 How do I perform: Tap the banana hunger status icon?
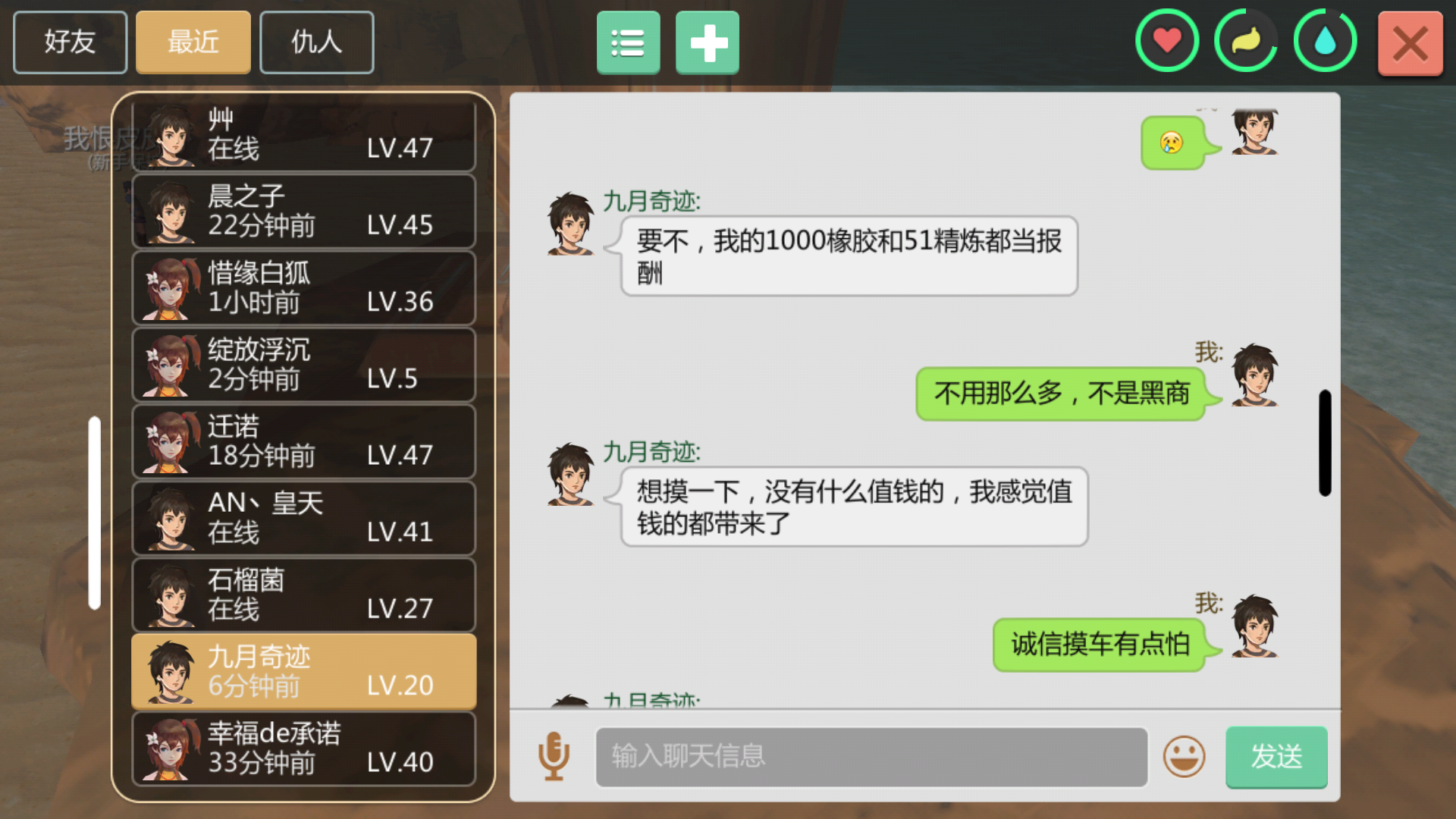1246,41
